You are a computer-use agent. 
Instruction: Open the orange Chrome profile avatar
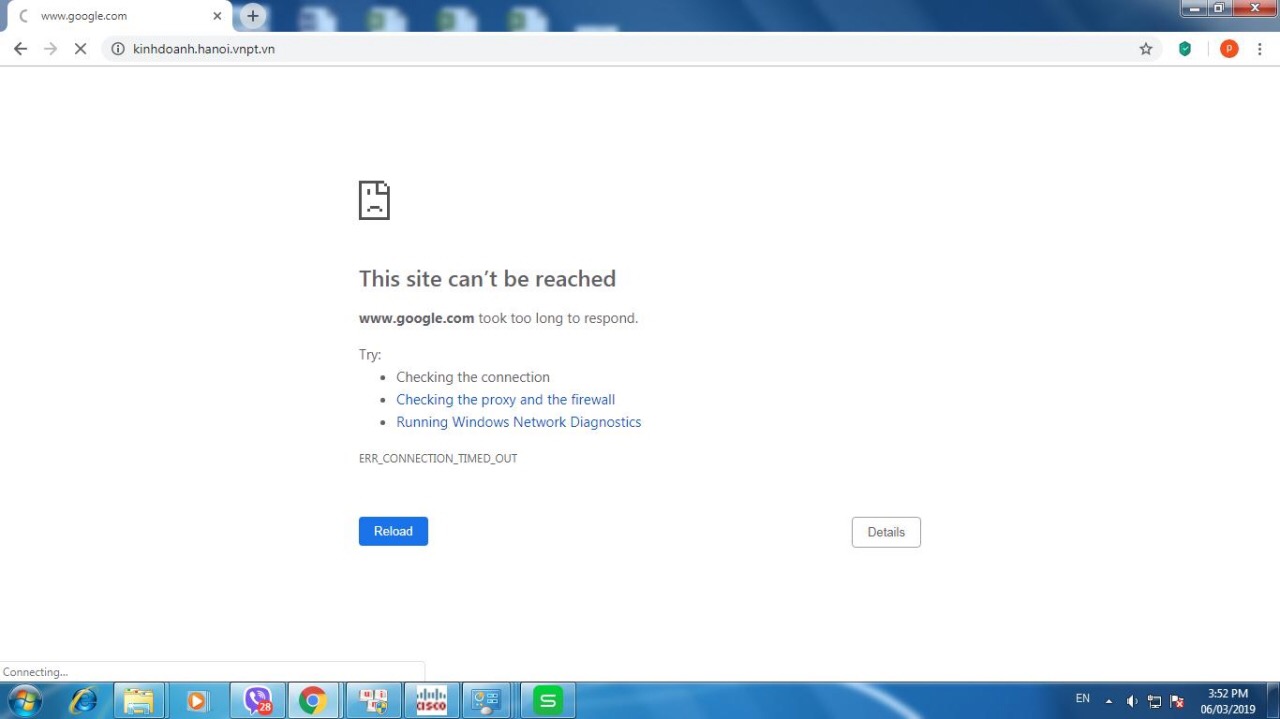click(x=1229, y=49)
